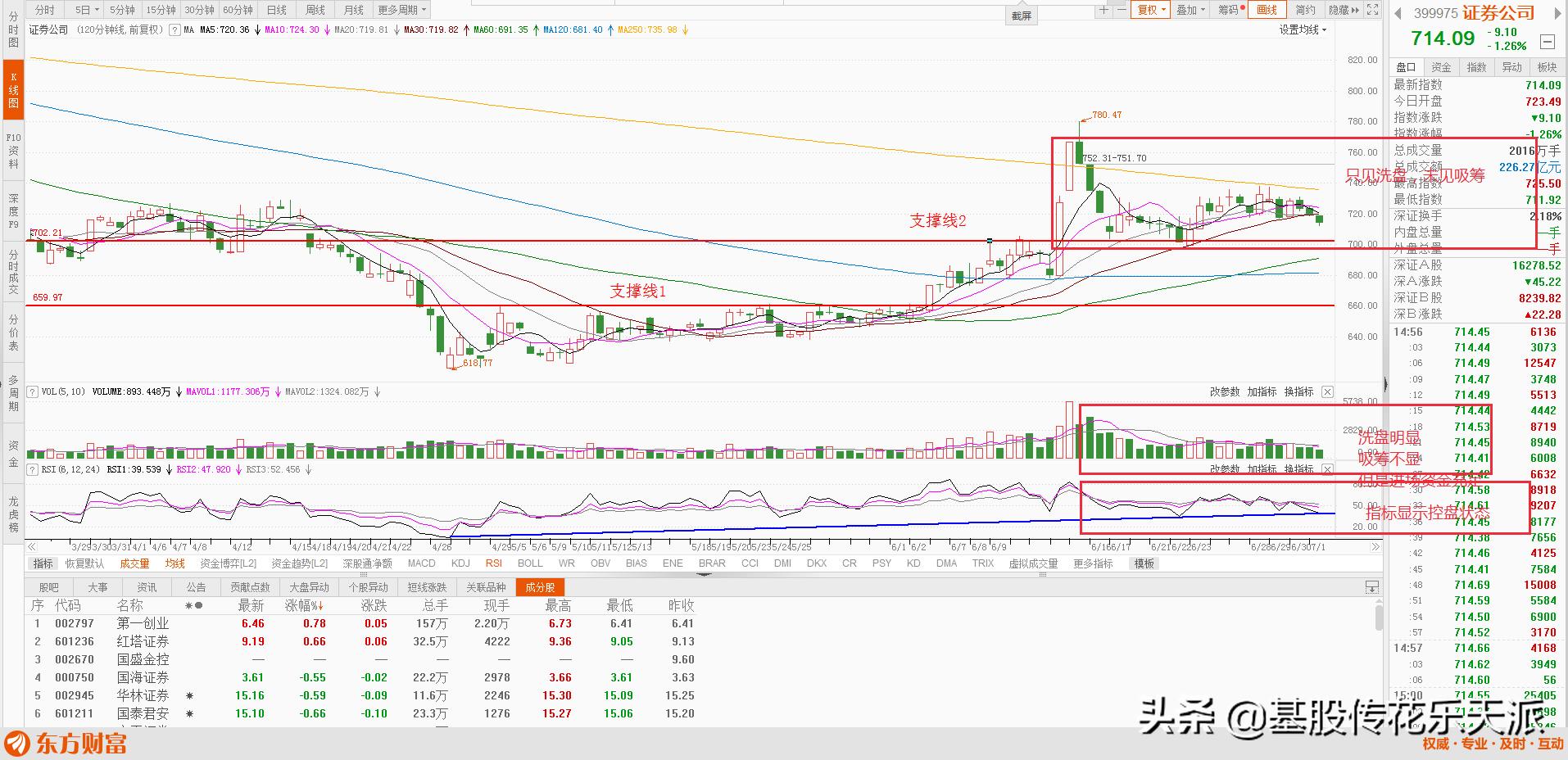Switch to 简约 simple display mode
This screenshot has width=1568, height=760.
pyautogui.click(x=1305, y=10)
